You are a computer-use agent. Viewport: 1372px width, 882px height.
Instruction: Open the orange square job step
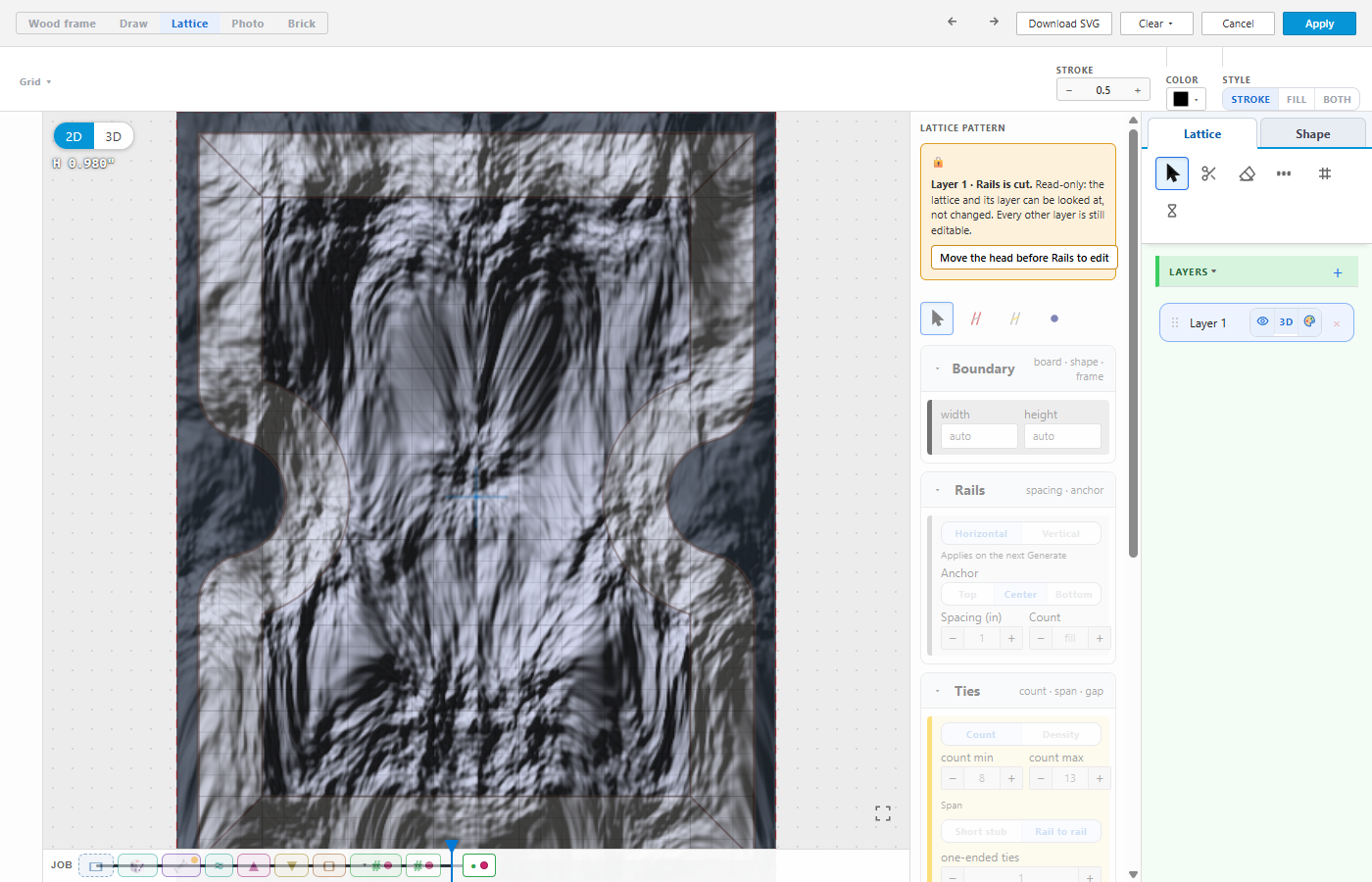click(x=329, y=865)
